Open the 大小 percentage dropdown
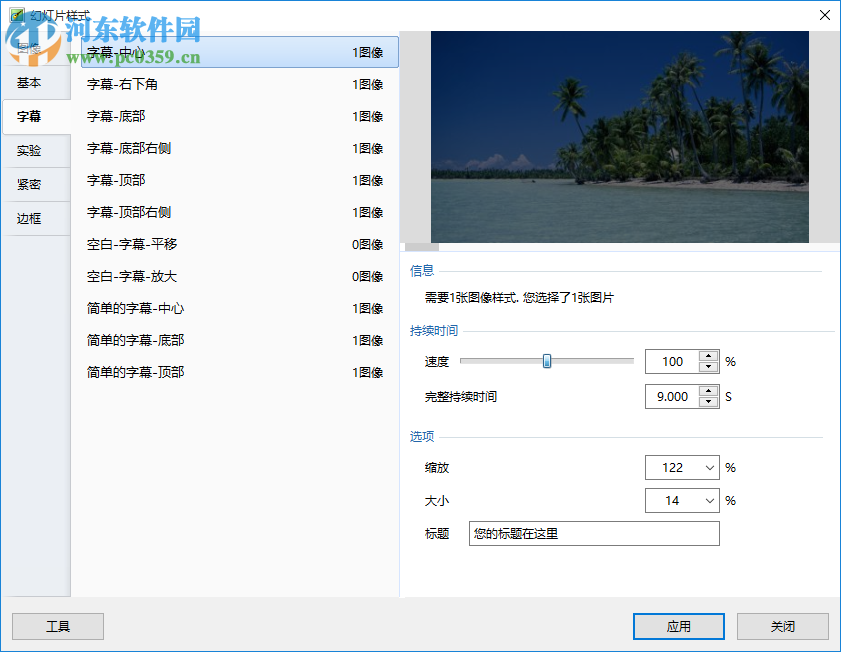841x652 pixels. [711, 500]
